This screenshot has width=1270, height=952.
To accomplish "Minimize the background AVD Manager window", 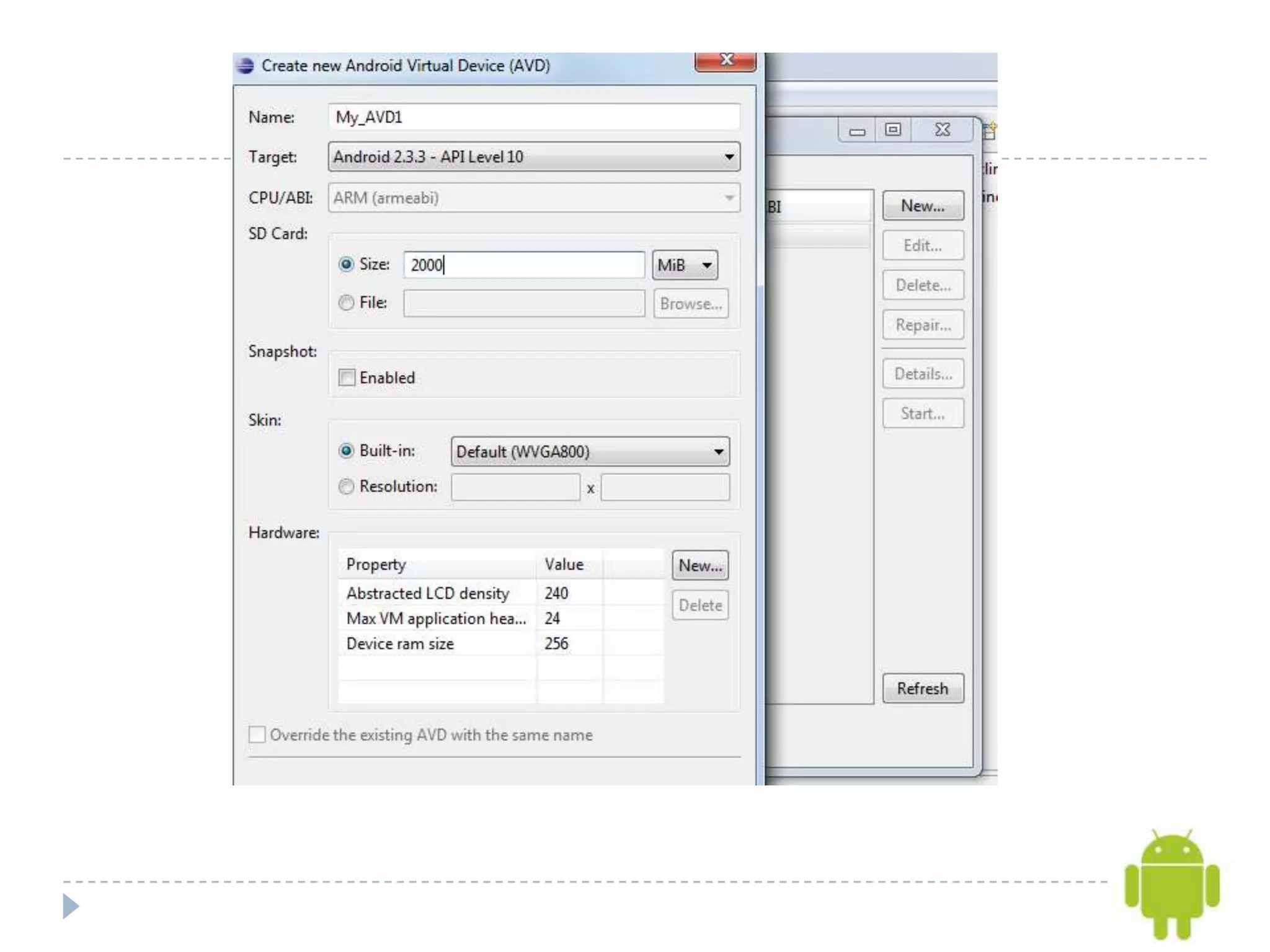I will pyautogui.click(x=857, y=131).
